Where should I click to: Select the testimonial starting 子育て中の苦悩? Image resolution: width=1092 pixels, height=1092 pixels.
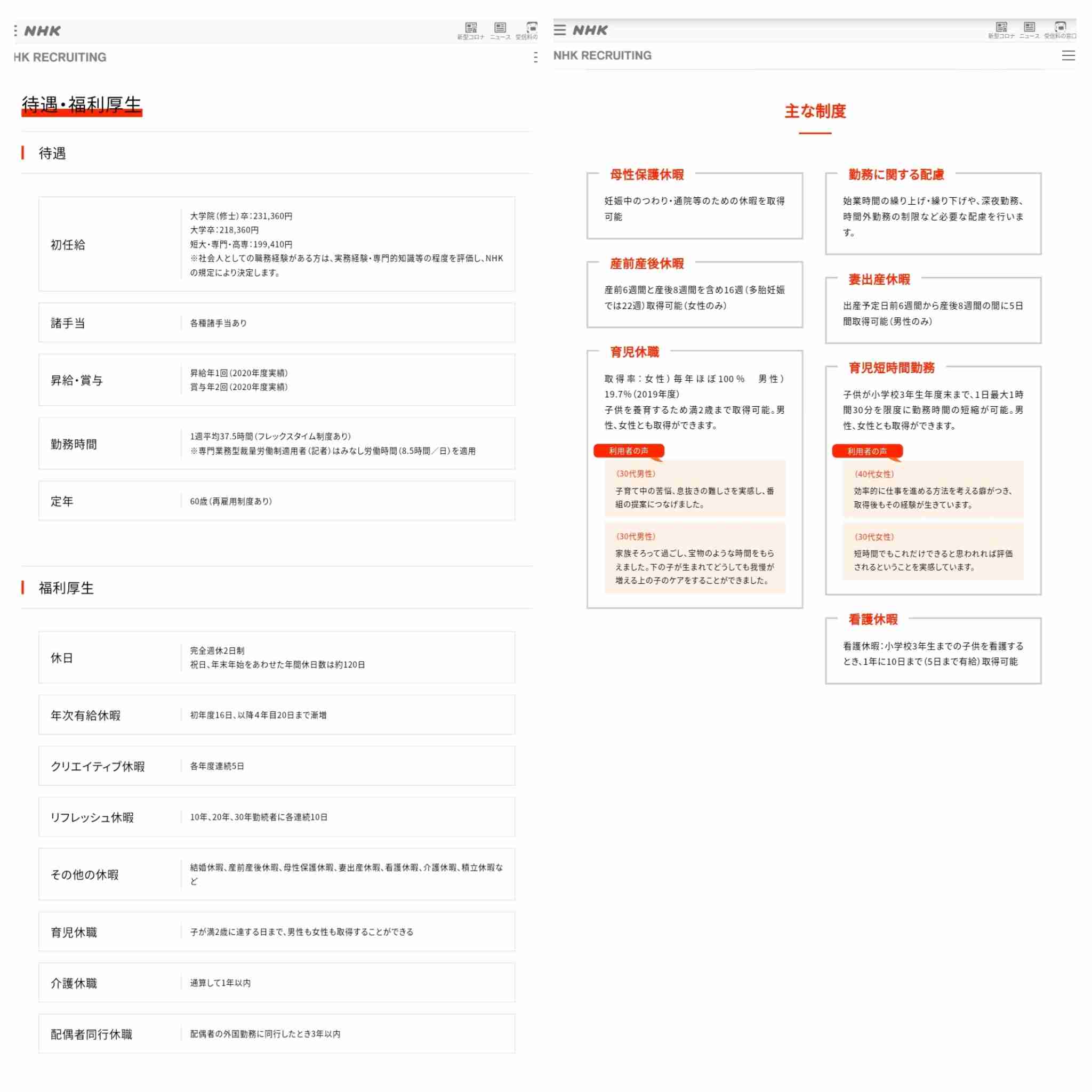(695, 497)
